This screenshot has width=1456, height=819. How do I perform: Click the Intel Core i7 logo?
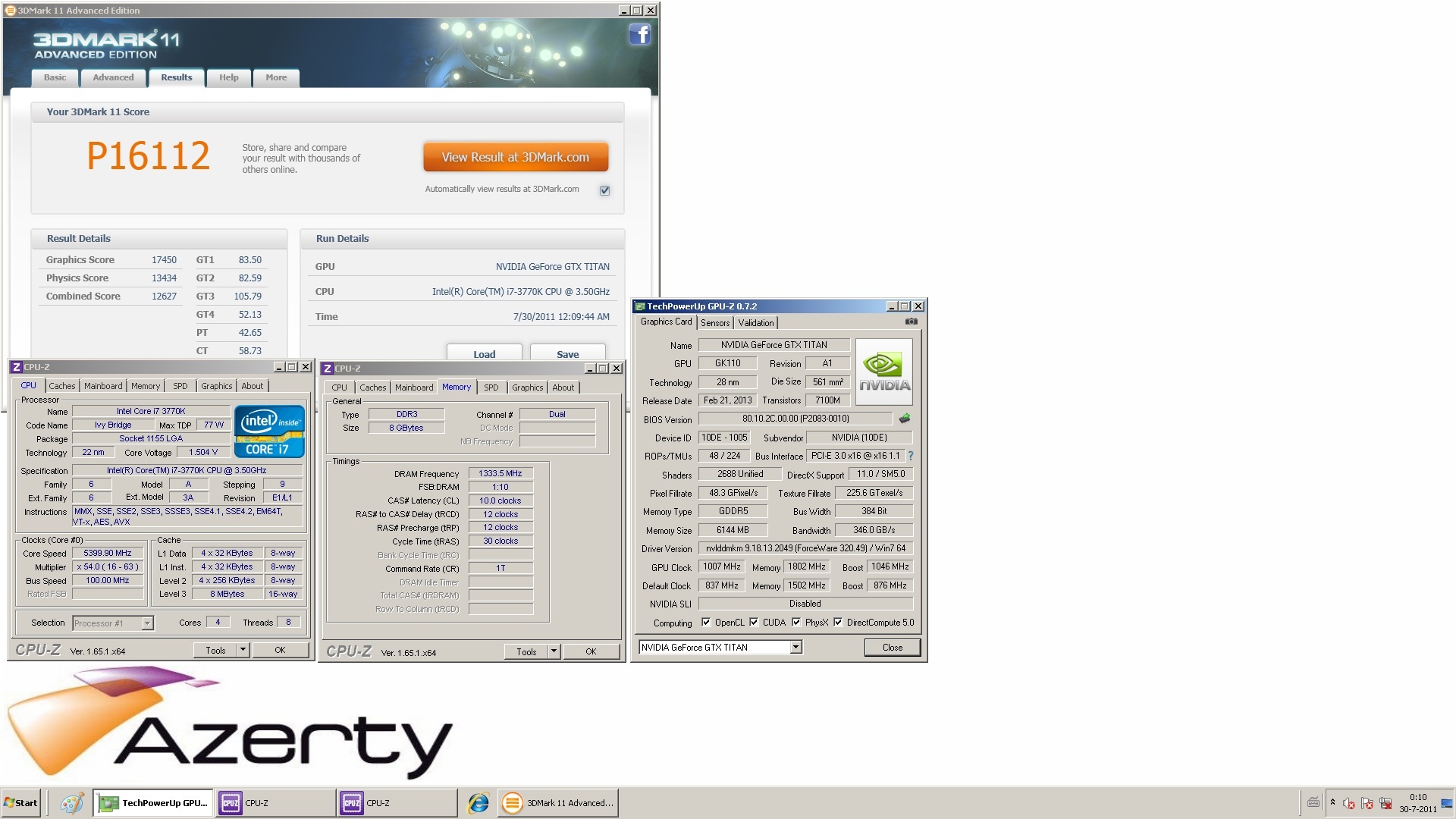pyautogui.click(x=269, y=432)
